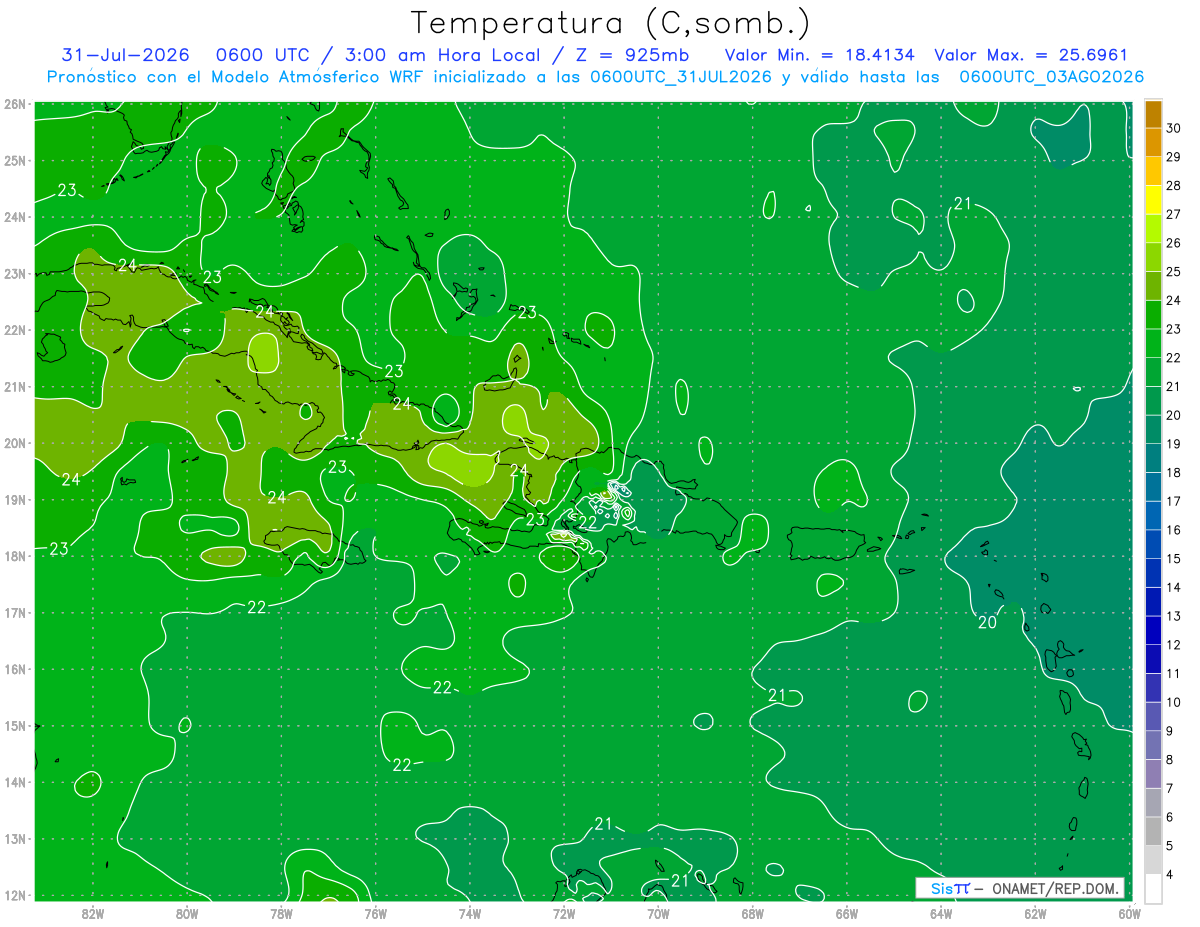Click the white swatch below 4 on color bar
This screenshot has width=1200, height=927.
click(1153, 888)
